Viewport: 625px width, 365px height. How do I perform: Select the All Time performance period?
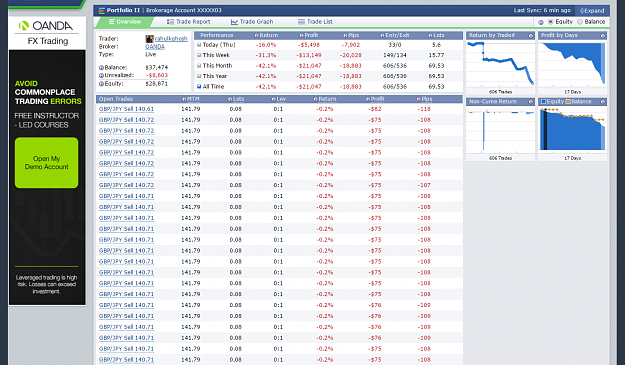199,86
